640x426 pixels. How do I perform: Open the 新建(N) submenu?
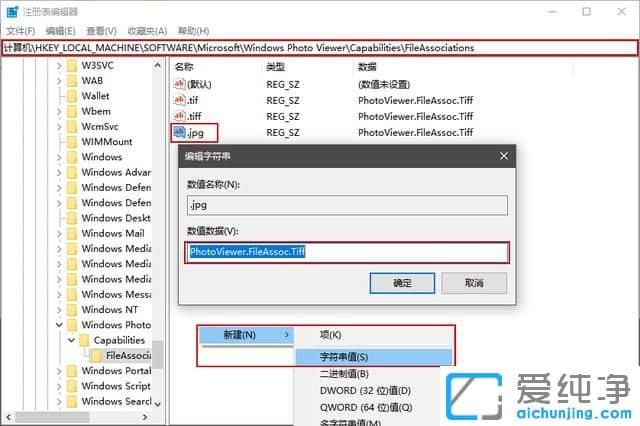click(x=246, y=335)
